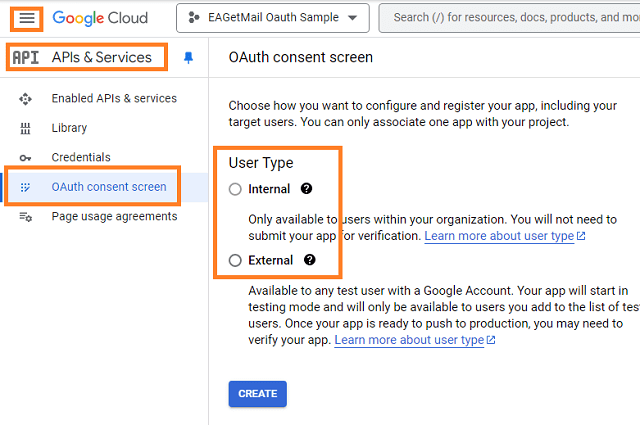This screenshot has height=425, width=640.
Task: Click the search resources input field
Action: point(509,18)
